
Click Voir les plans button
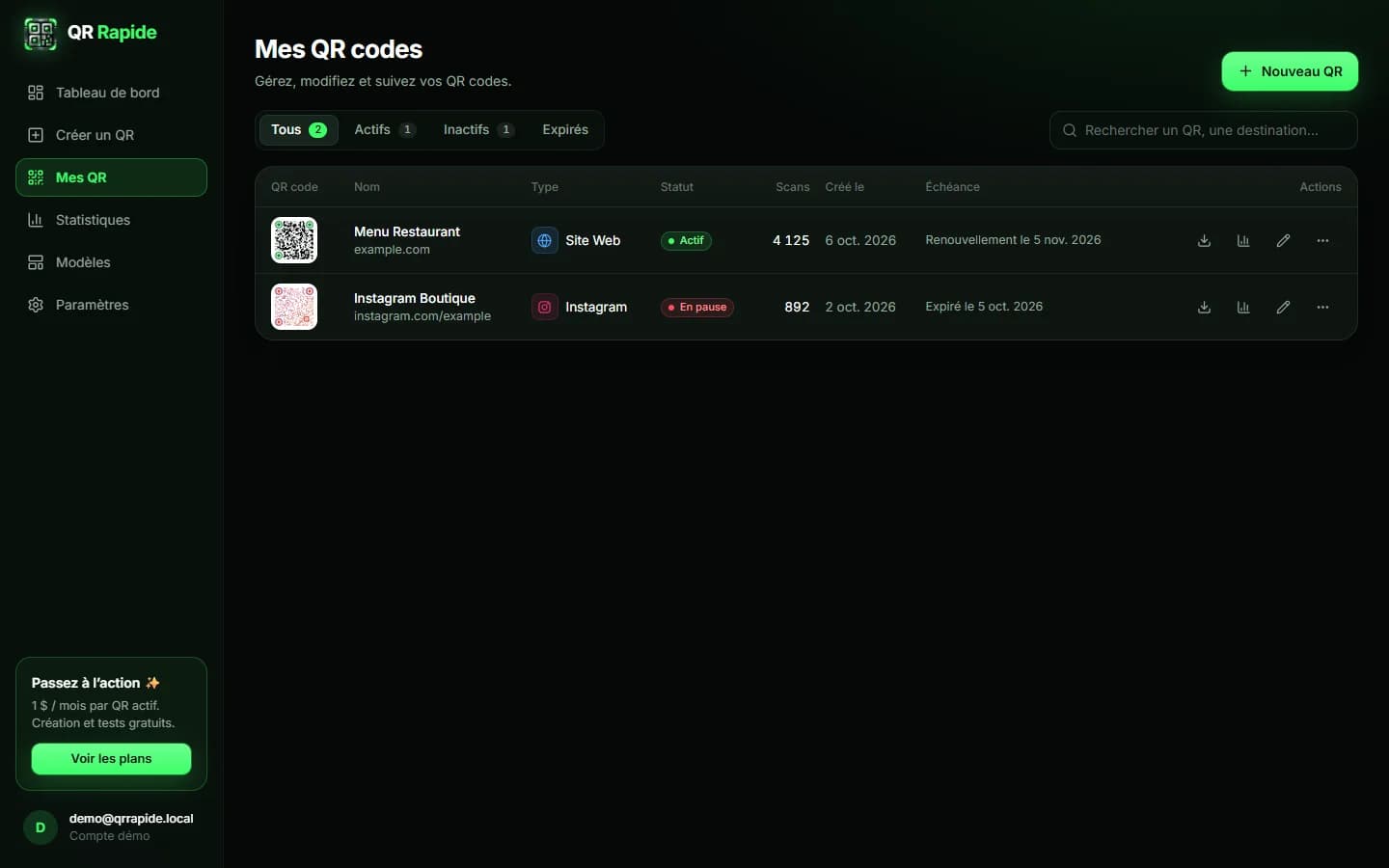(111, 759)
